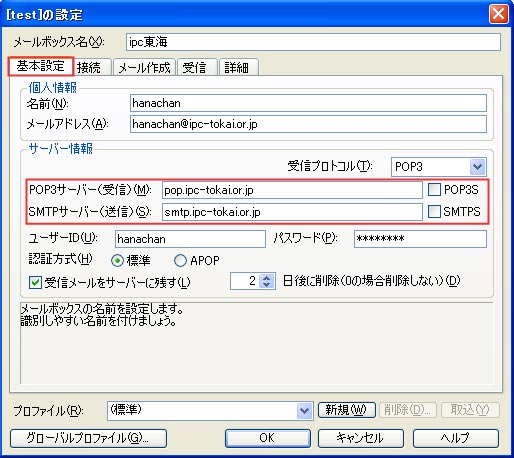This screenshot has height=458, width=514.
Task: Open グローバルプロファイル settings button
Action: point(88,438)
